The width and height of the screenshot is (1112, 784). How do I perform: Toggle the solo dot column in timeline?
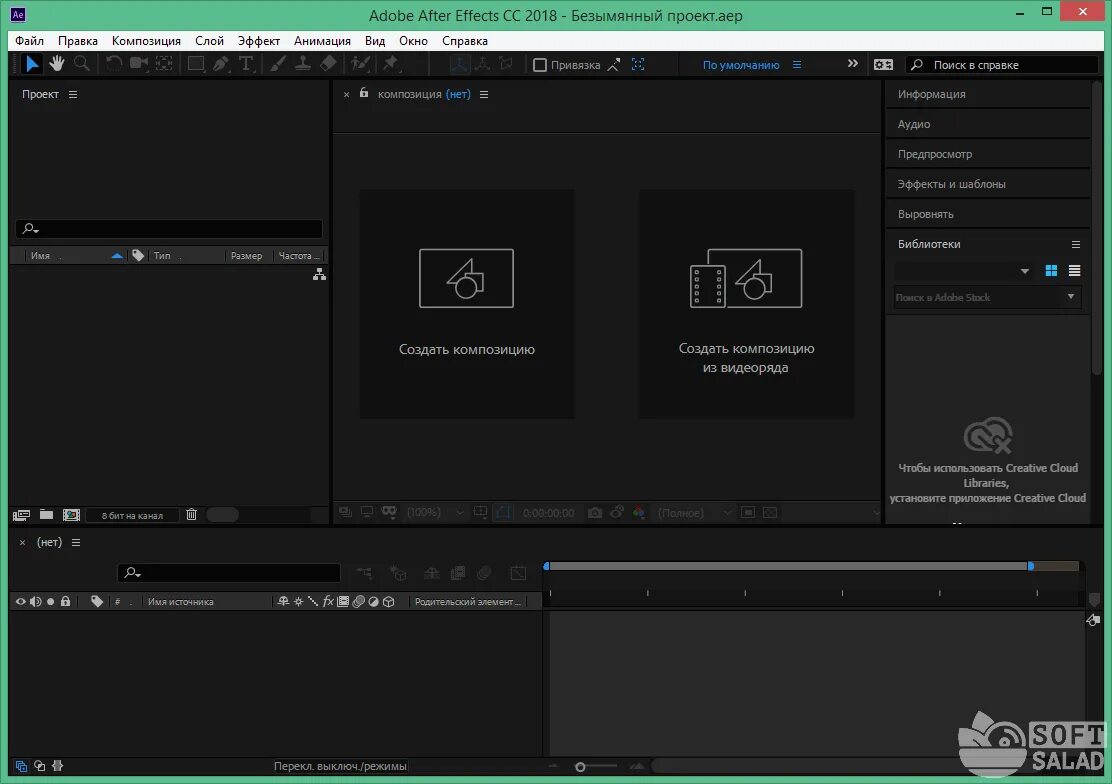click(x=50, y=602)
